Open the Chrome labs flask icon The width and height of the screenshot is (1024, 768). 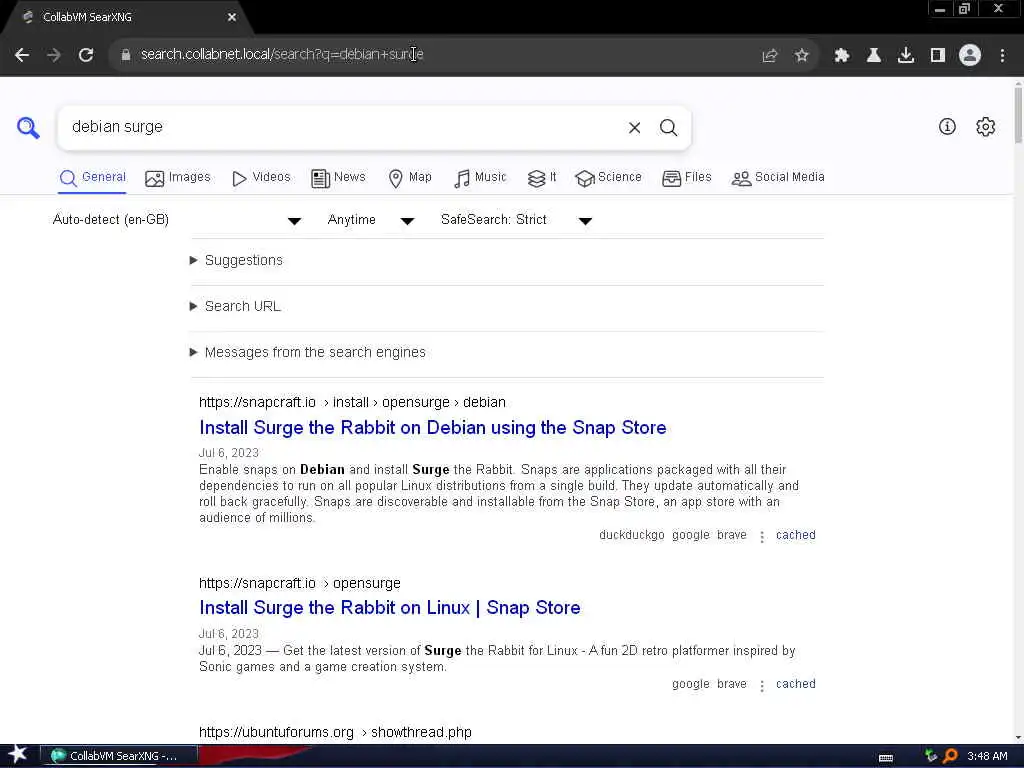click(874, 56)
